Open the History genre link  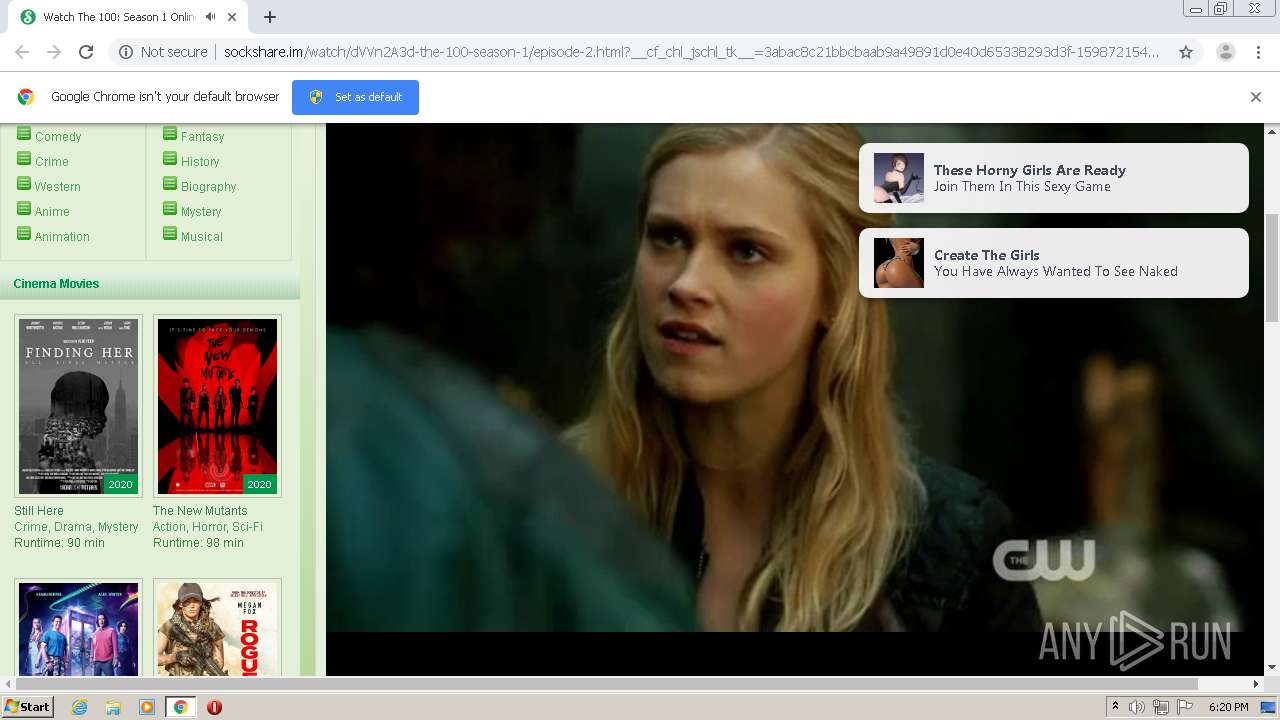point(200,162)
